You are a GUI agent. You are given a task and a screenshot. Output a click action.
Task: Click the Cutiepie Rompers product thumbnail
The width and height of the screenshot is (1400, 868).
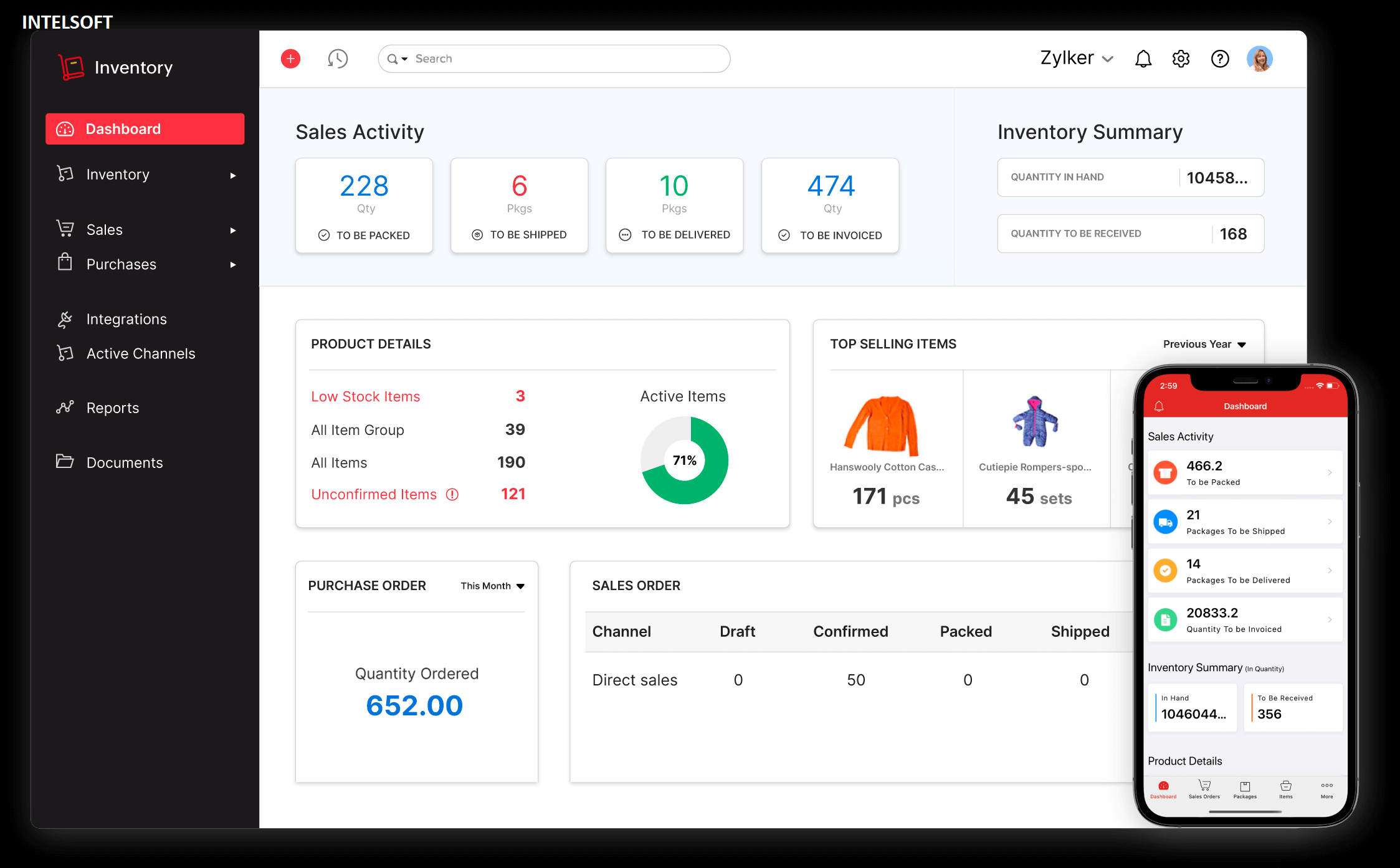(1035, 421)
